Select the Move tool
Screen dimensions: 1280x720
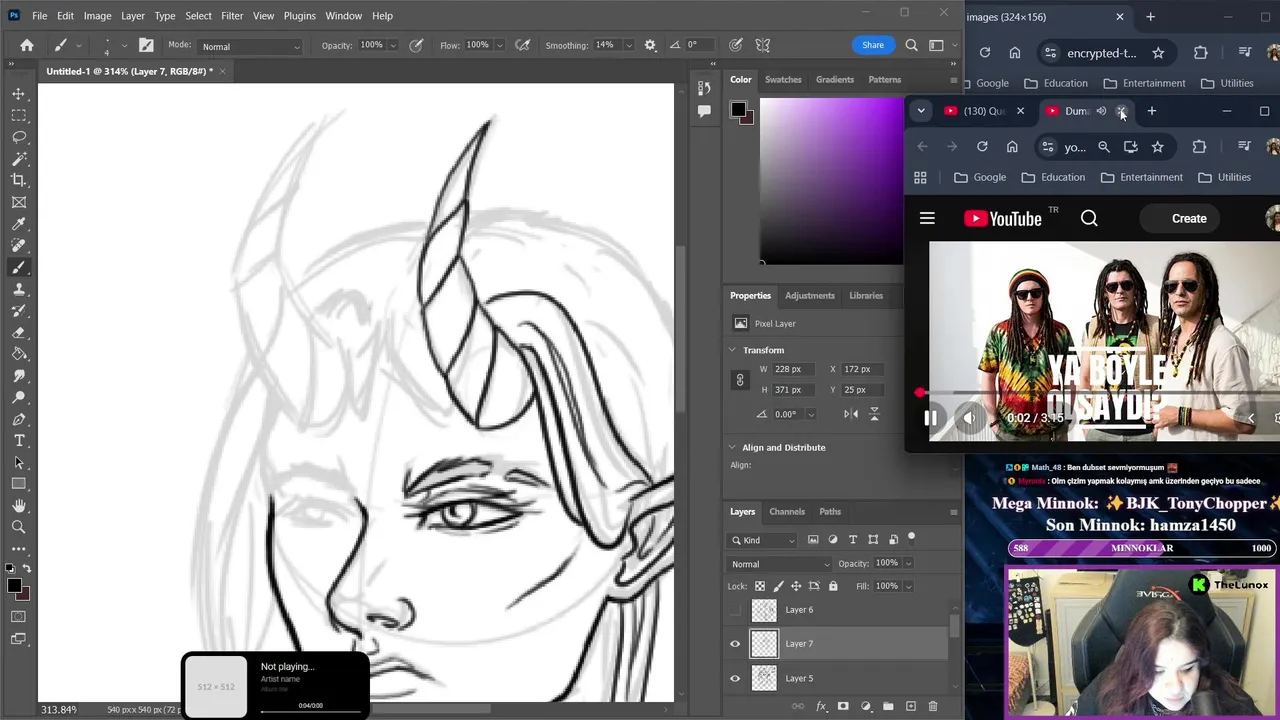19,93
